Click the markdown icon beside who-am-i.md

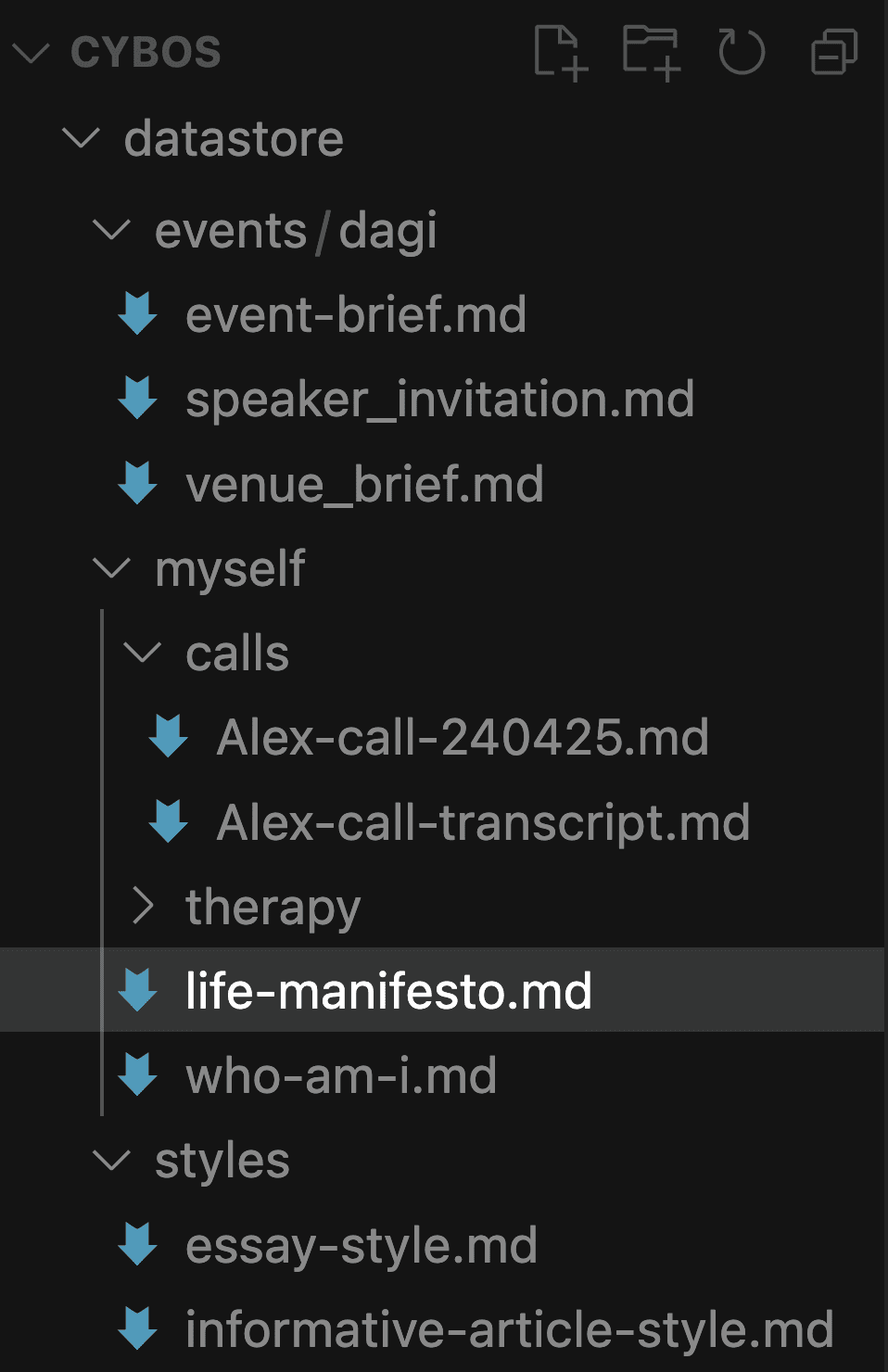[x=138, y=1075]
